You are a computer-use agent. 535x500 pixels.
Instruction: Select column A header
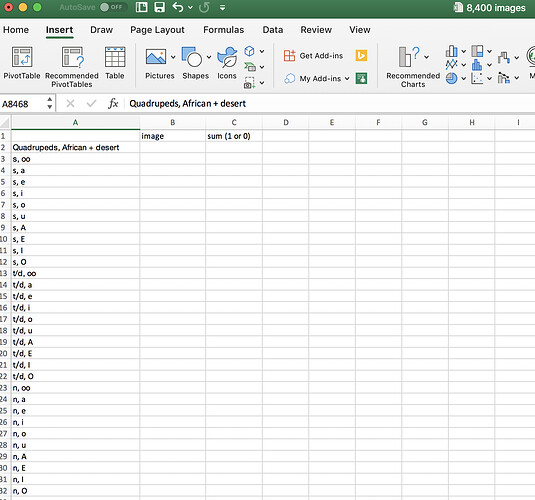(75, 123)
